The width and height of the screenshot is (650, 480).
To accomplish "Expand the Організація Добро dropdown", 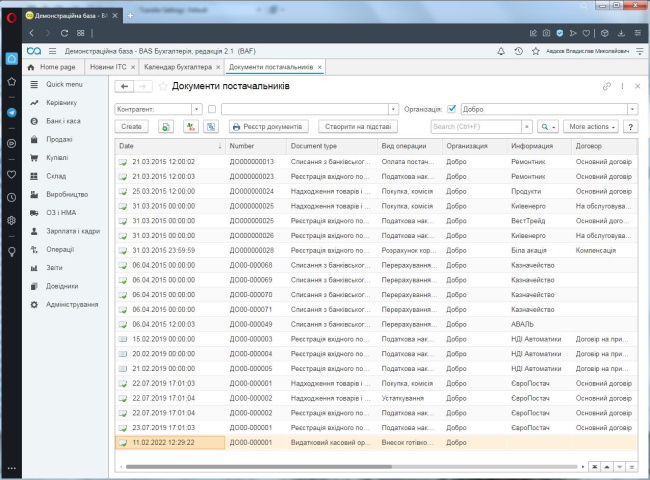I will coord(632,109).
